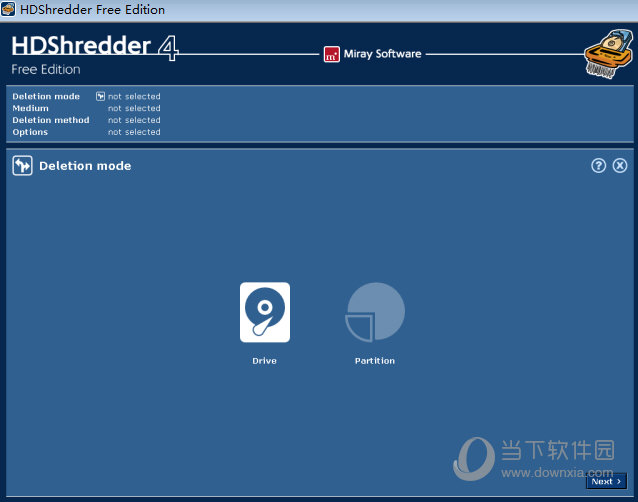Click the Free Edition subtitle text

point(46,69)
